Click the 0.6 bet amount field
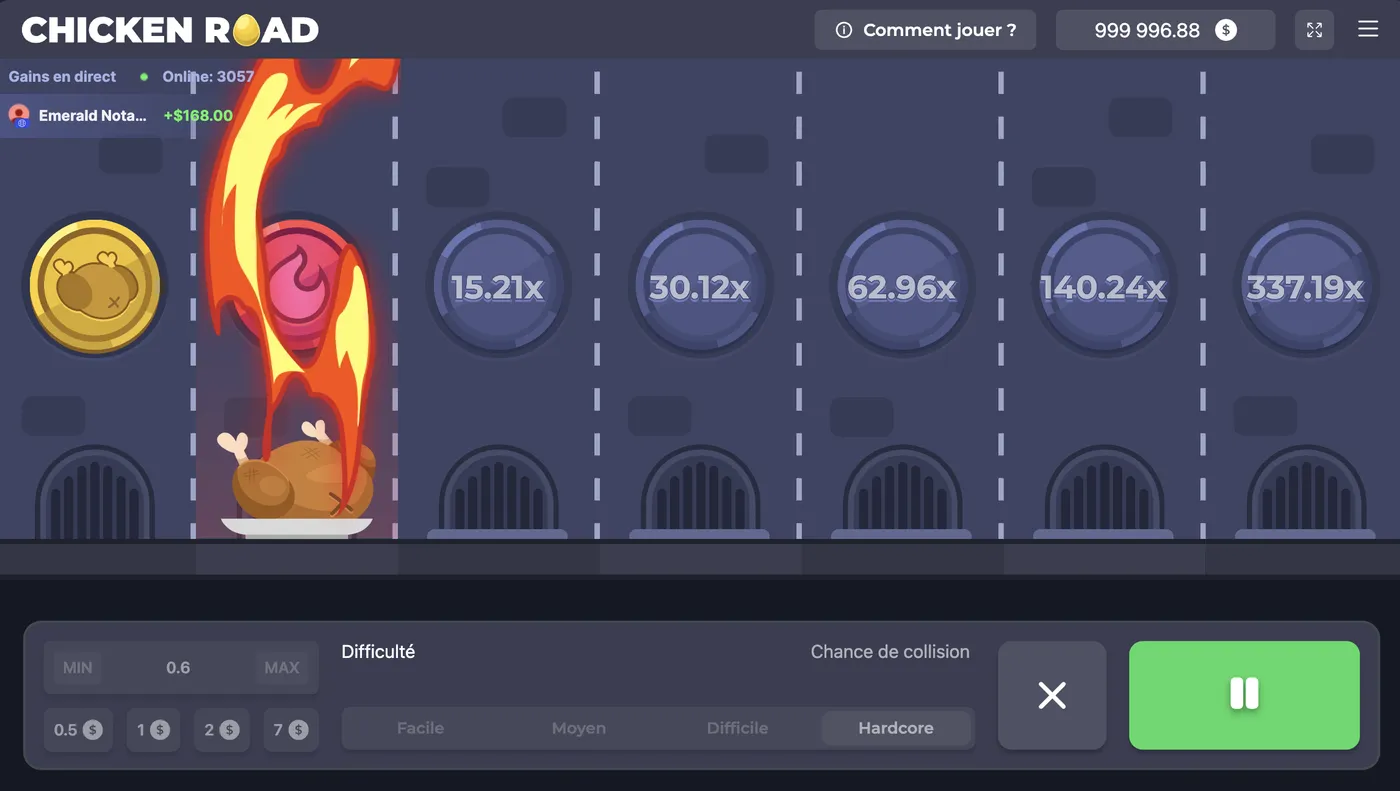The width and height of the screenshot is (1400, 791). (180, 667)
